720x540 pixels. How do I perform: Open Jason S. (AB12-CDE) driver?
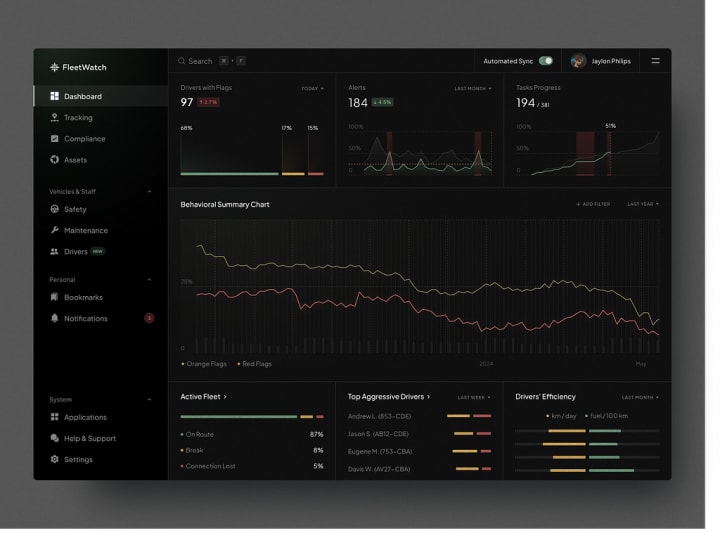pyautogui.click(x=379, y=434)
